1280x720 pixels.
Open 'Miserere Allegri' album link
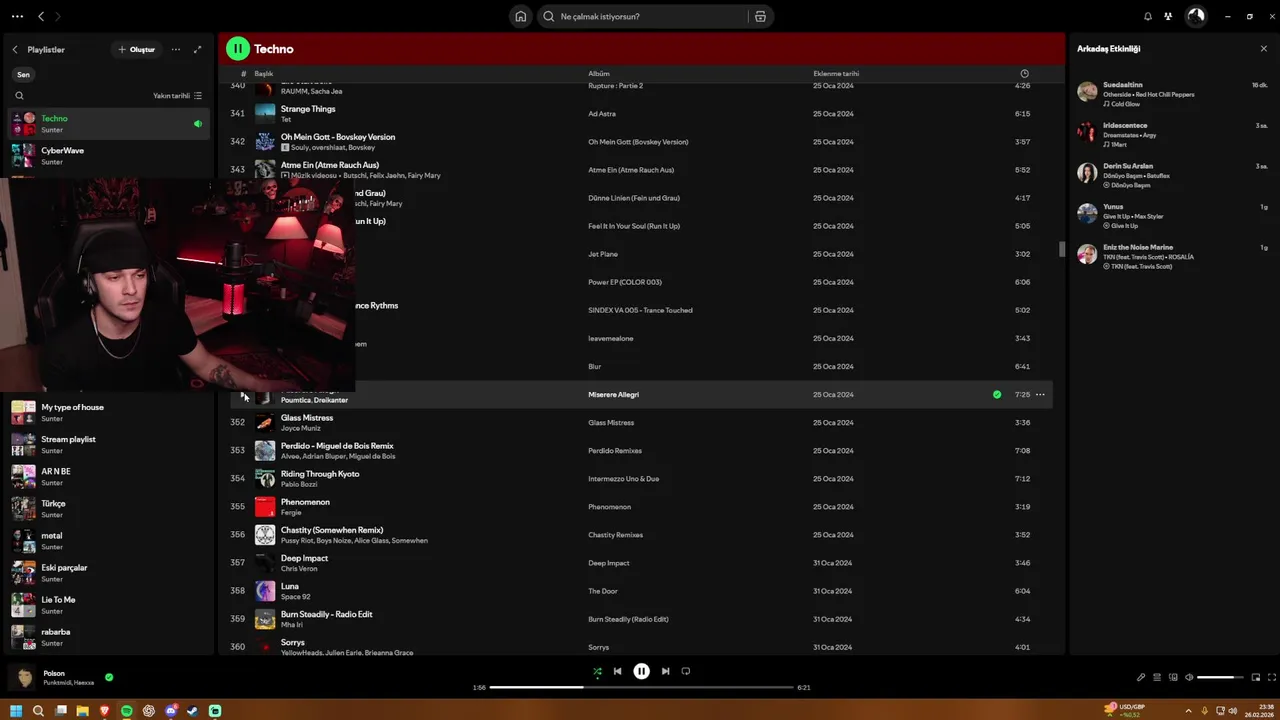click(x=613, y=395)
